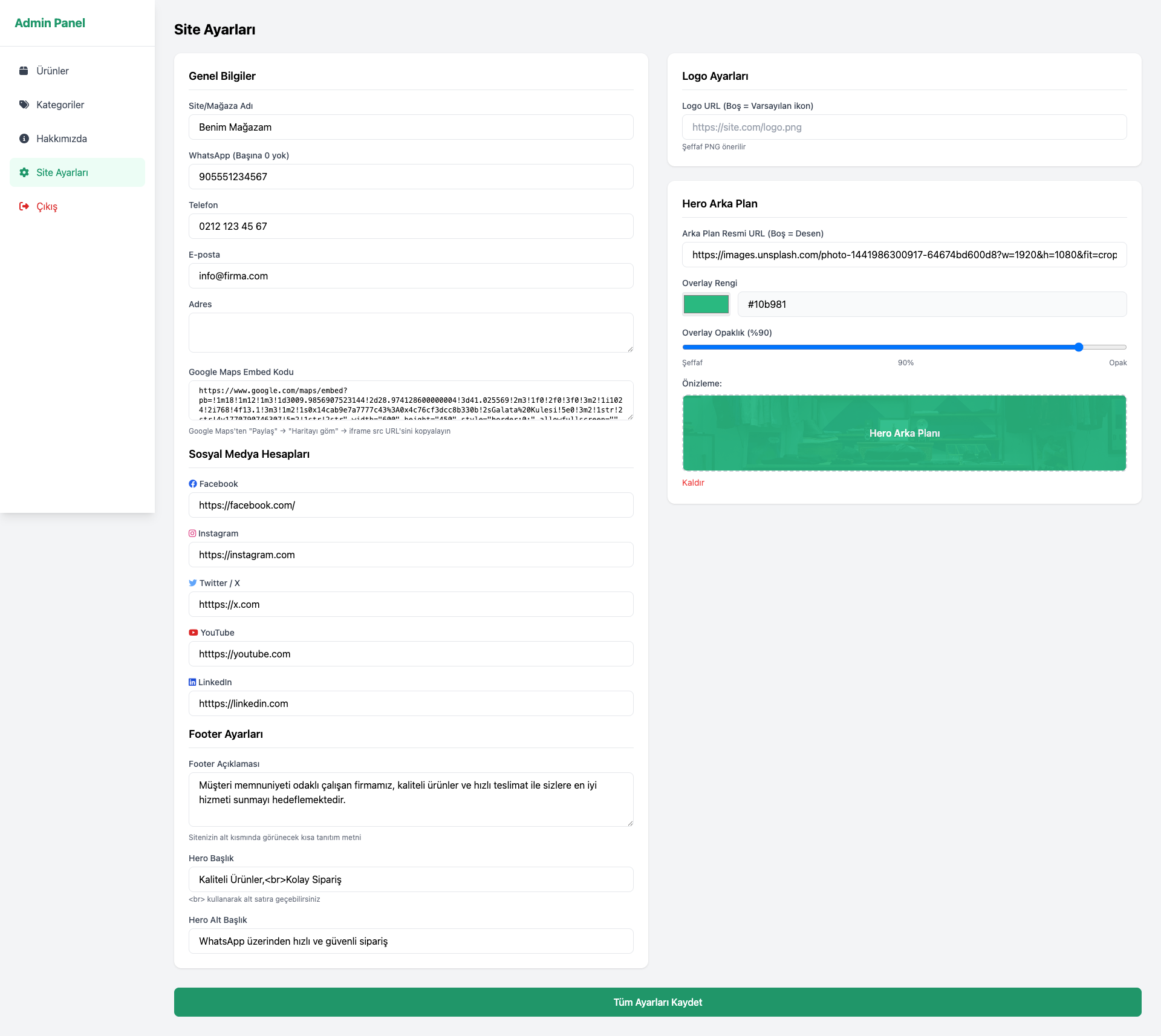Click the Twitter / X bird icon
This screenshot has height=1036, width=1161.
(x=192, y=582)
